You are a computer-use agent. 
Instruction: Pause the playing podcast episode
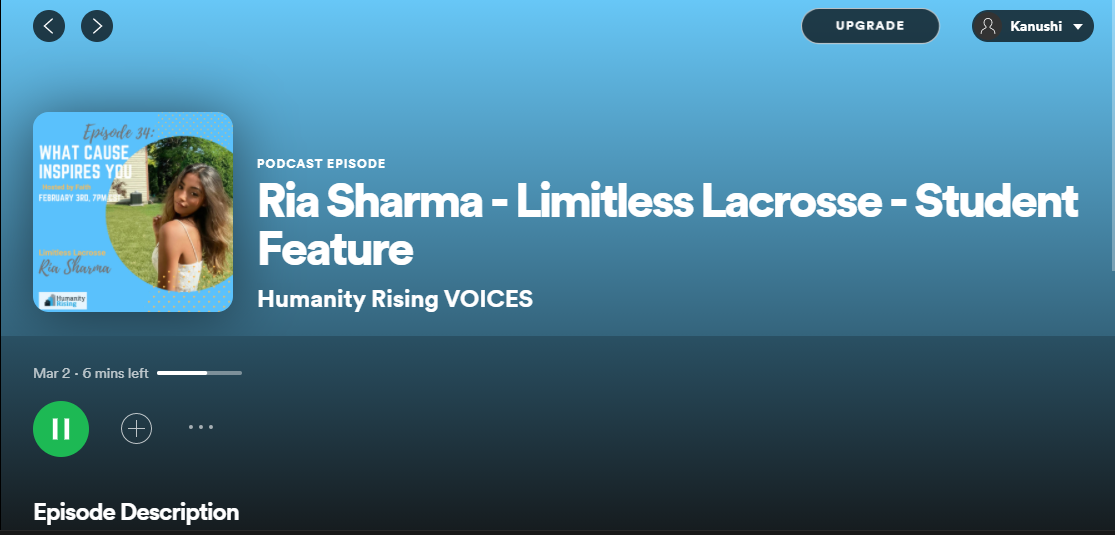point(61,429)
